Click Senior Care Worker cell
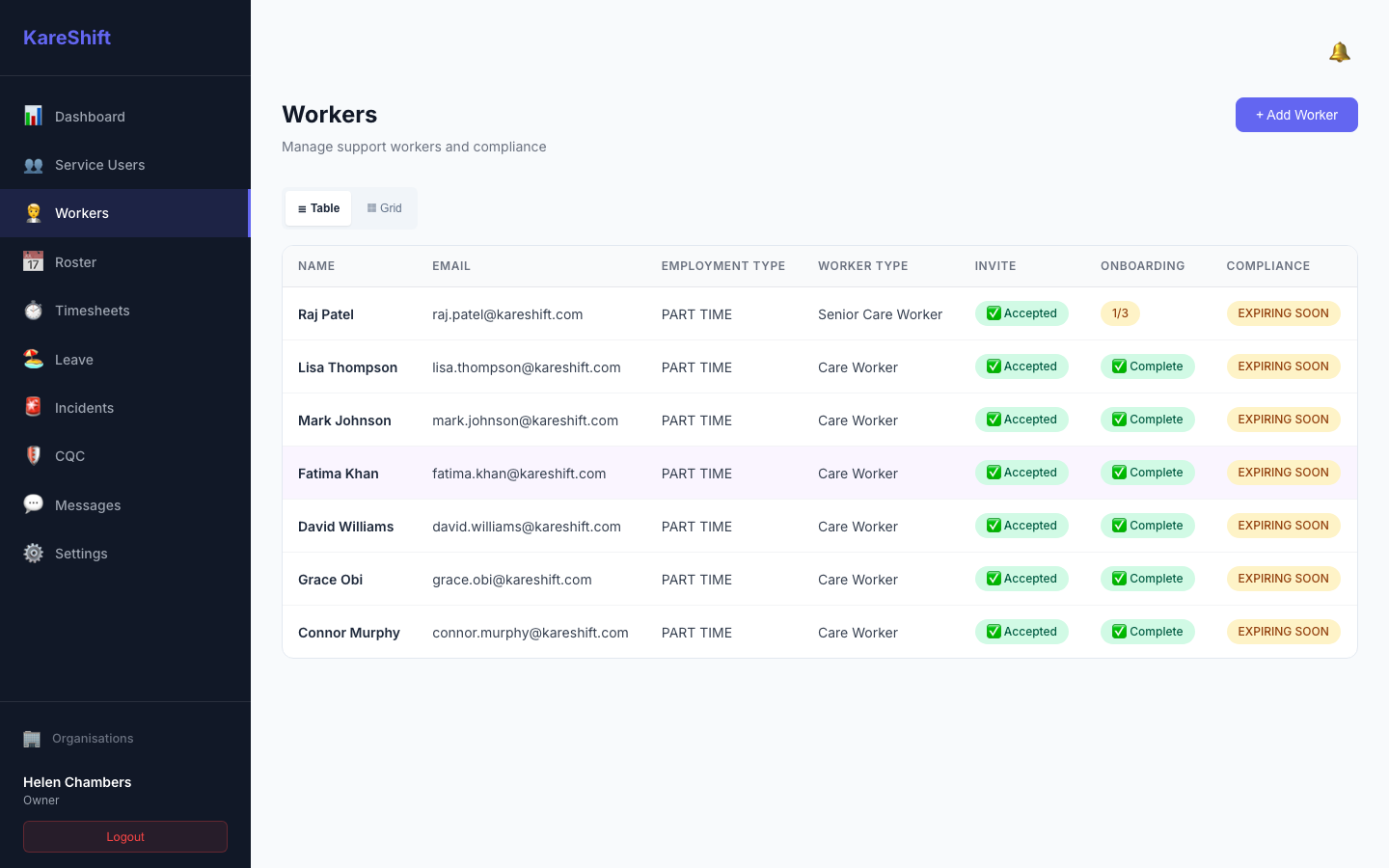 tap(880, 314)
